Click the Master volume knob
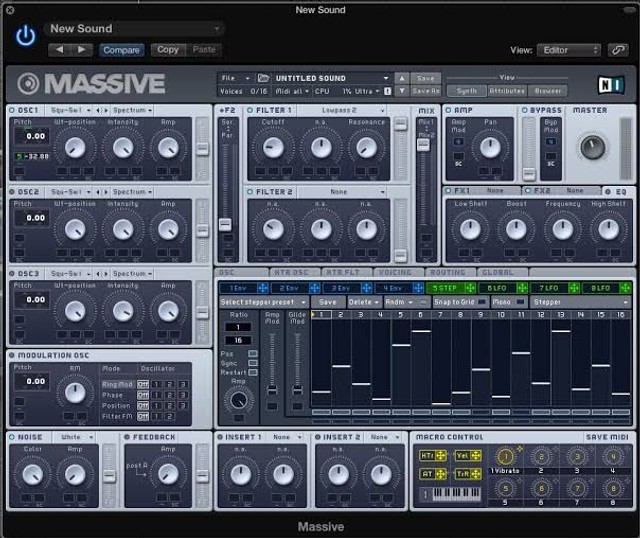The height and width of the screenshot is (538, 640). tap(592, 147)
